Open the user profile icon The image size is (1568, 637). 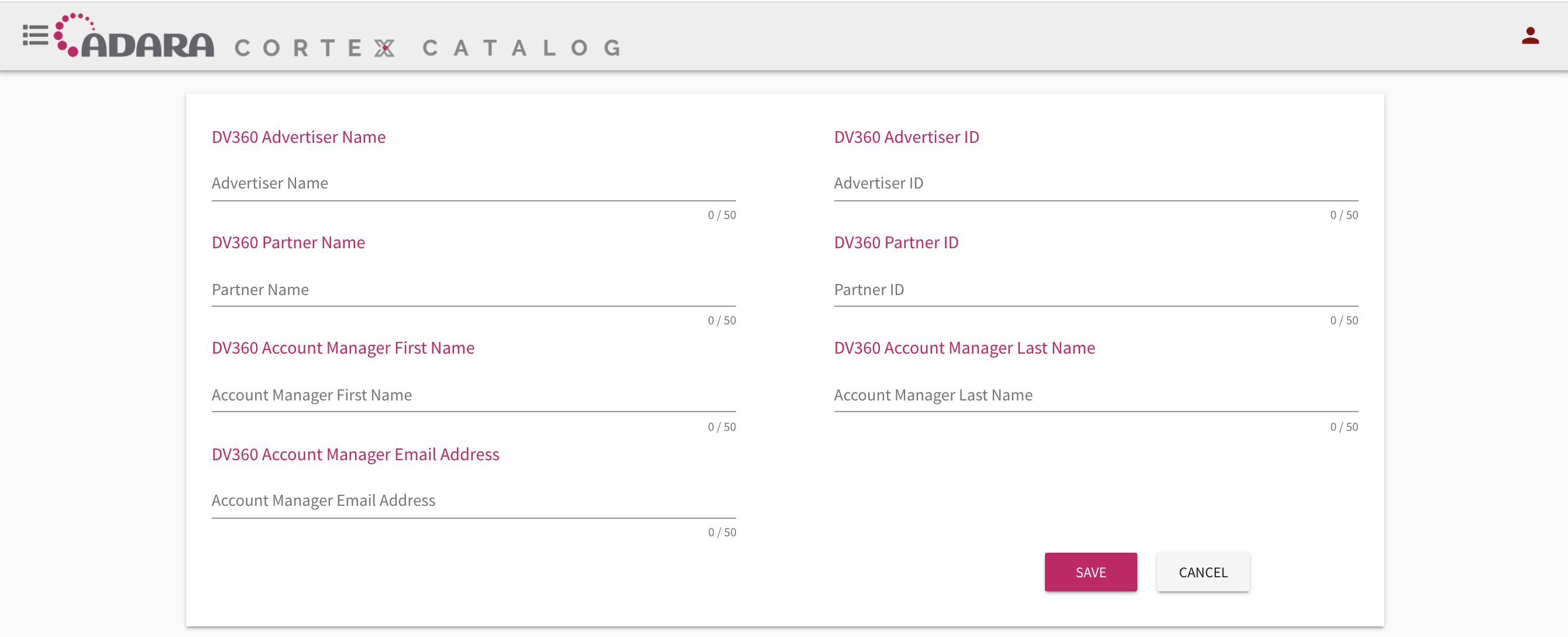point(1530,35)
